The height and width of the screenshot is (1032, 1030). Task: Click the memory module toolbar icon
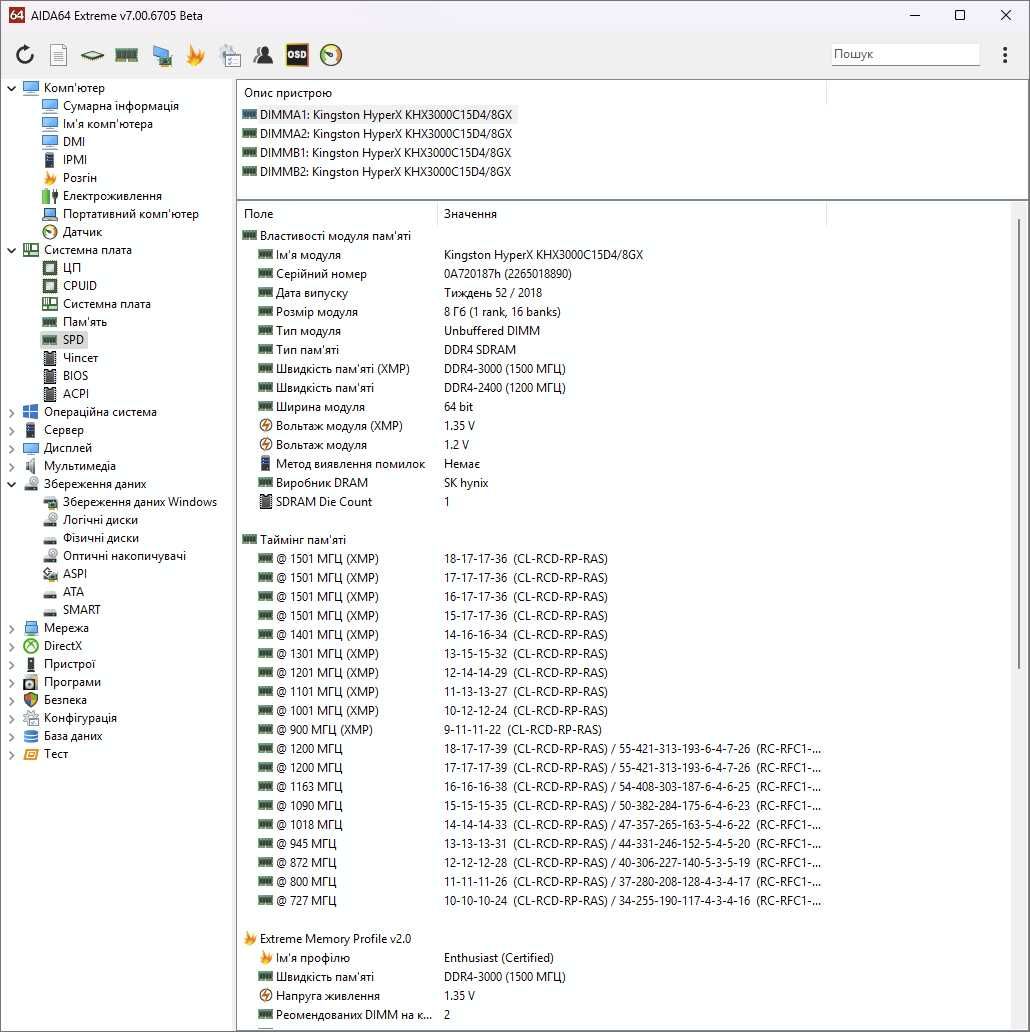point(126,55)
